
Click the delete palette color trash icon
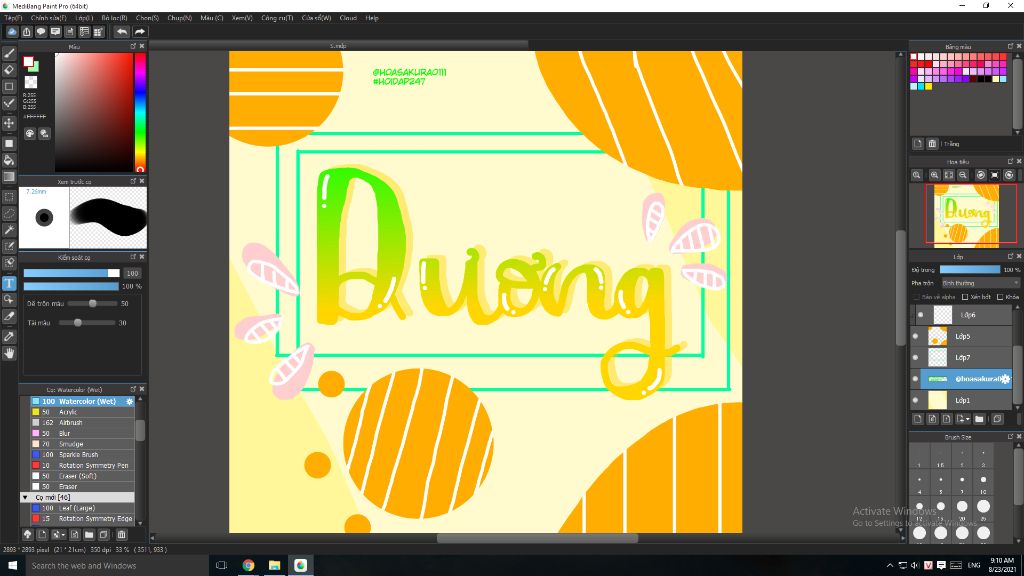point(932,144)
